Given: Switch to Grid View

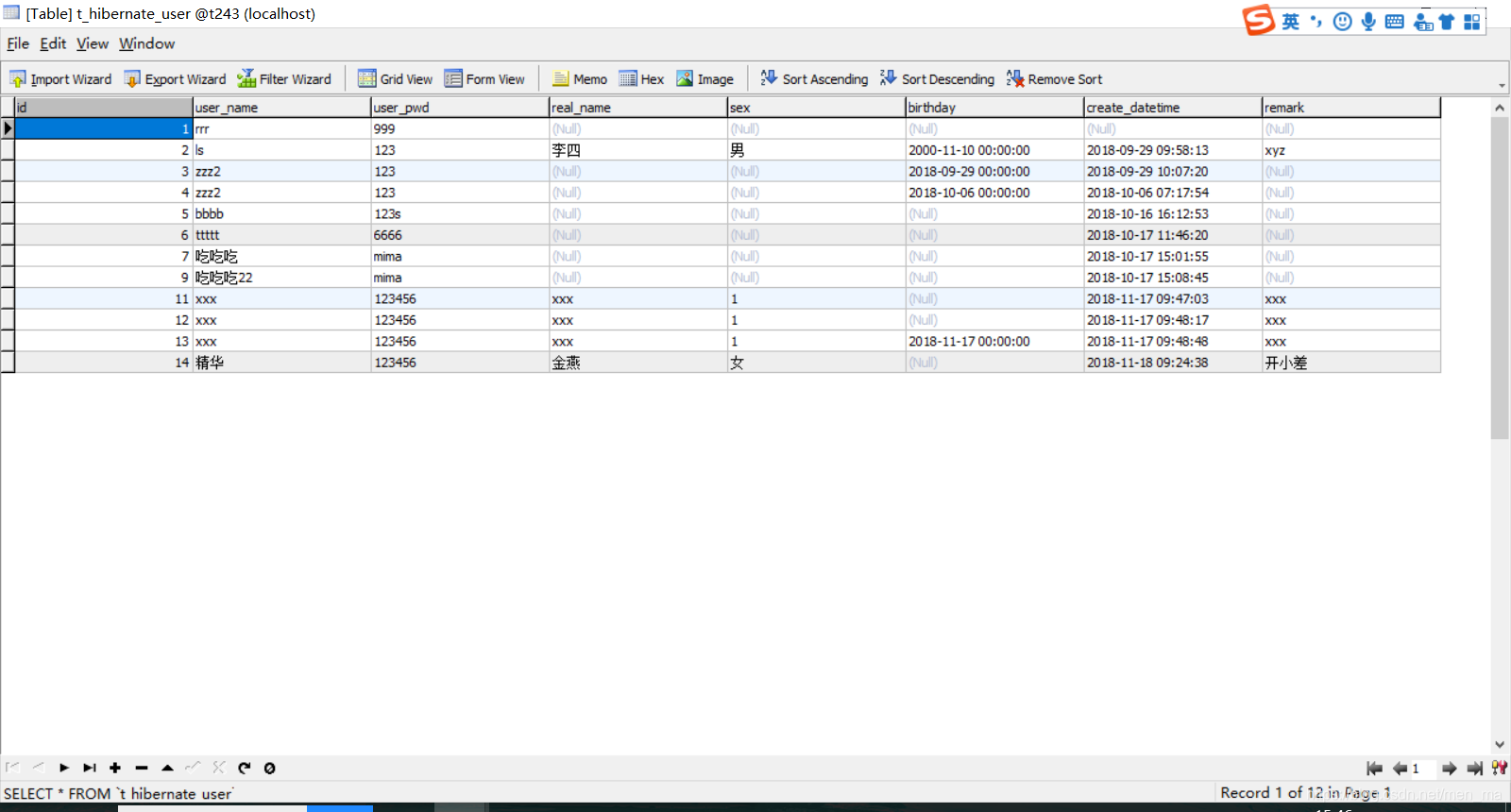Looking at the screenshot, I should pos(395,79).
